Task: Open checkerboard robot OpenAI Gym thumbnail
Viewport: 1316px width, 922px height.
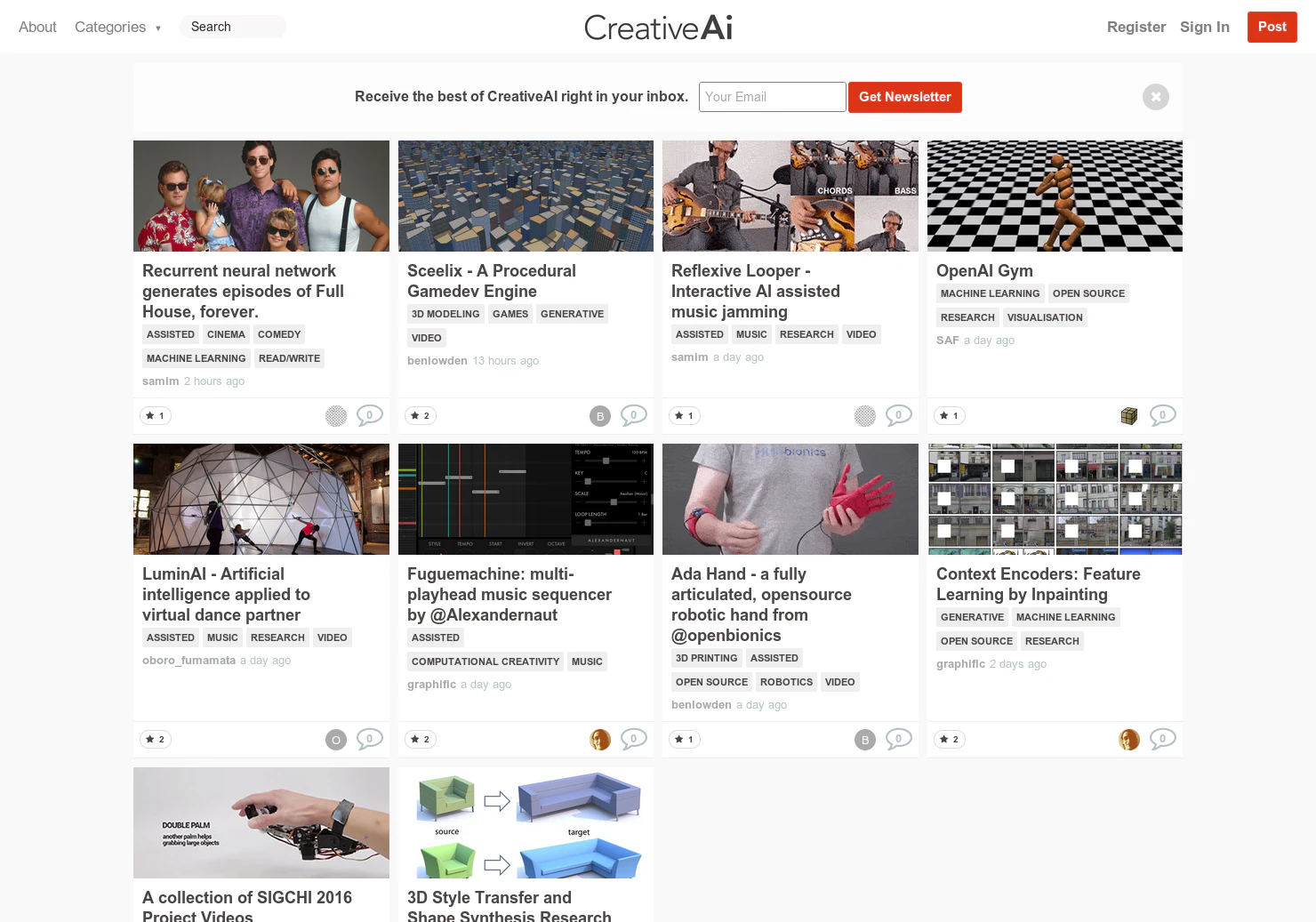Action: coord(1055,196)
